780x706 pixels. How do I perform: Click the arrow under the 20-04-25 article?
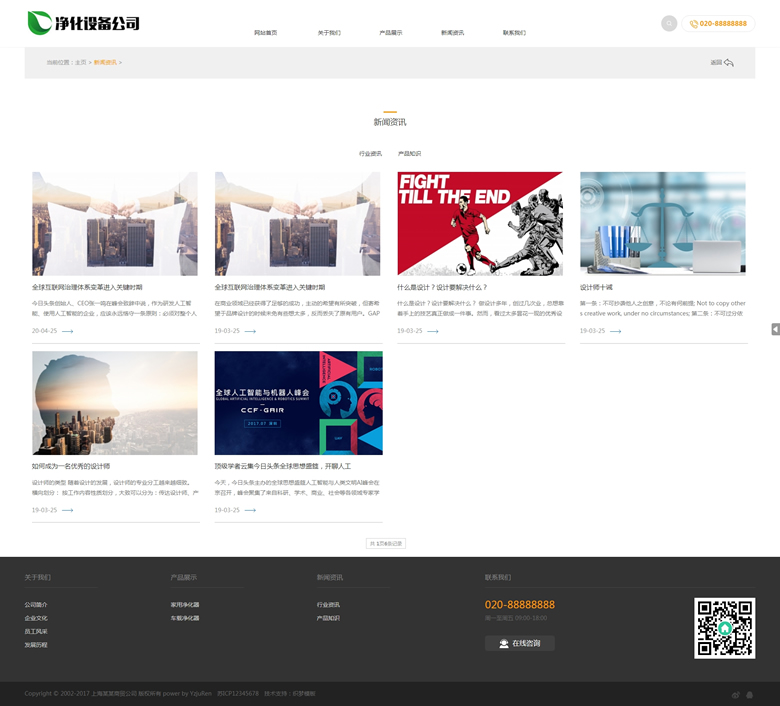tap(68, 331)
